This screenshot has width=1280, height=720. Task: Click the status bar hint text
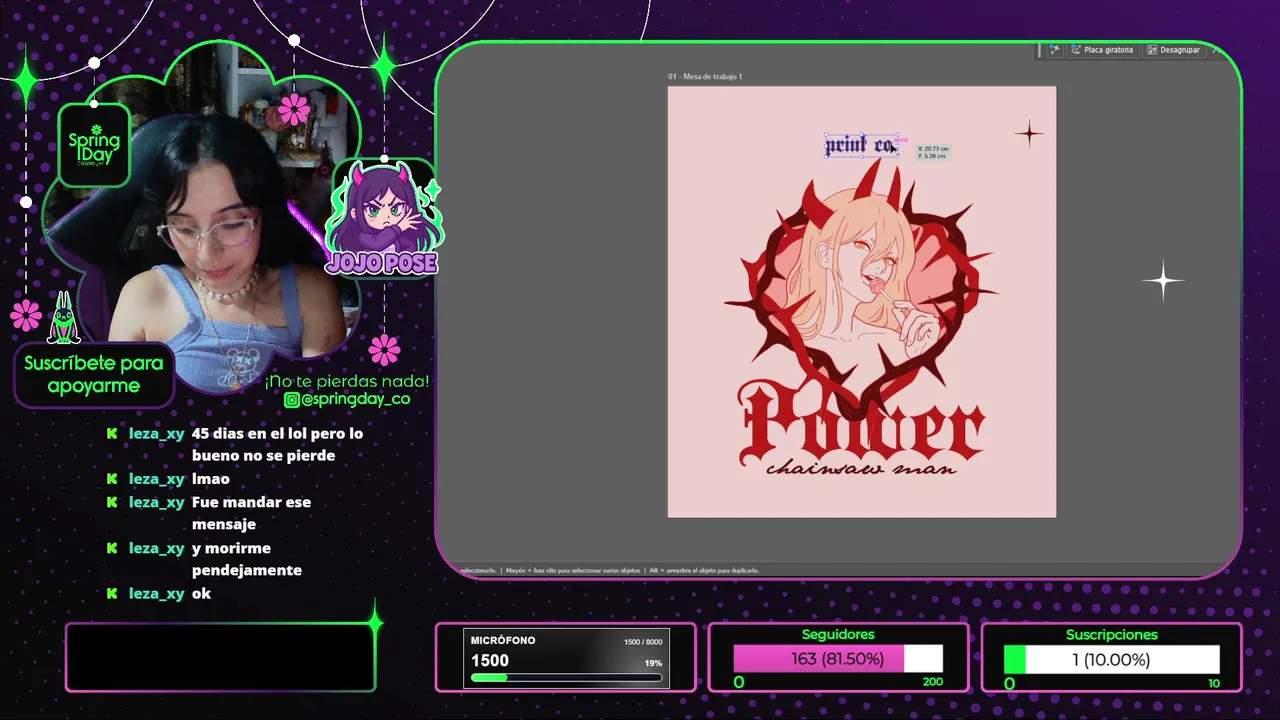pos(608,570)
